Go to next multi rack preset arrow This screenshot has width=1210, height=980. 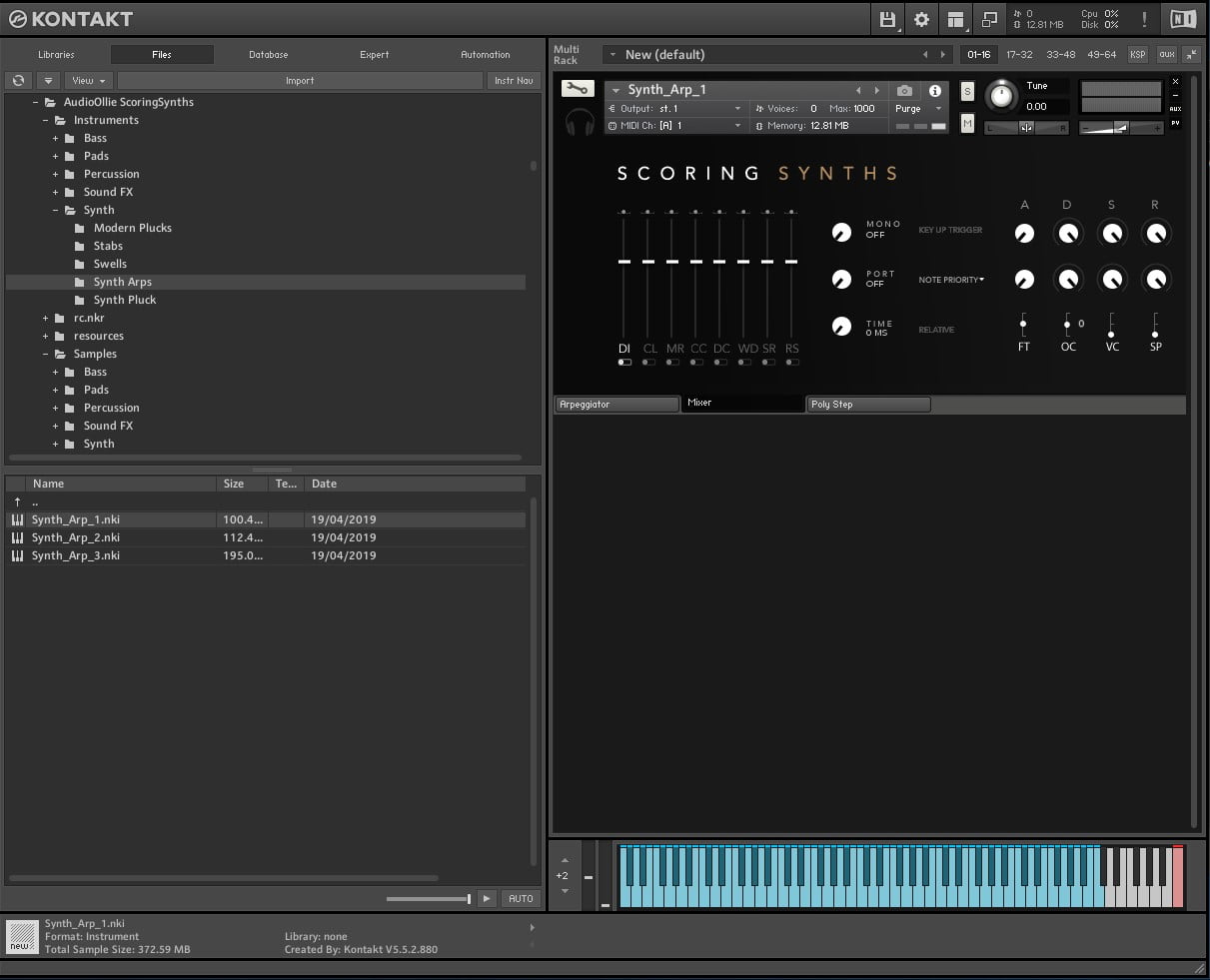pyautogui.click(x=942, y=55)
